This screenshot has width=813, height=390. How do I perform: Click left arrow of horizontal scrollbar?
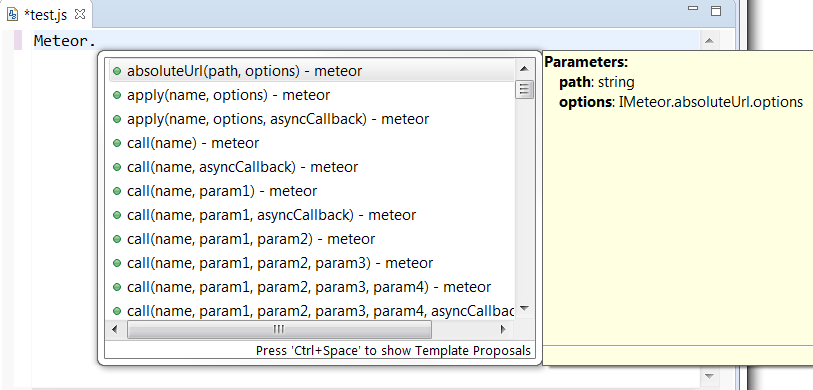pyautogui.click(x=115, y=329)
